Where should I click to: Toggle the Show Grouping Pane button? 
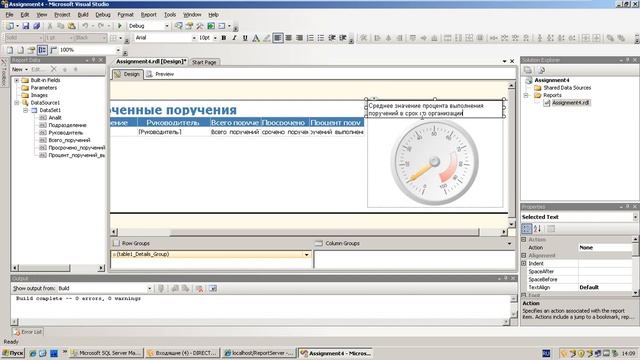pyautogui.click(x=42, y=50)
